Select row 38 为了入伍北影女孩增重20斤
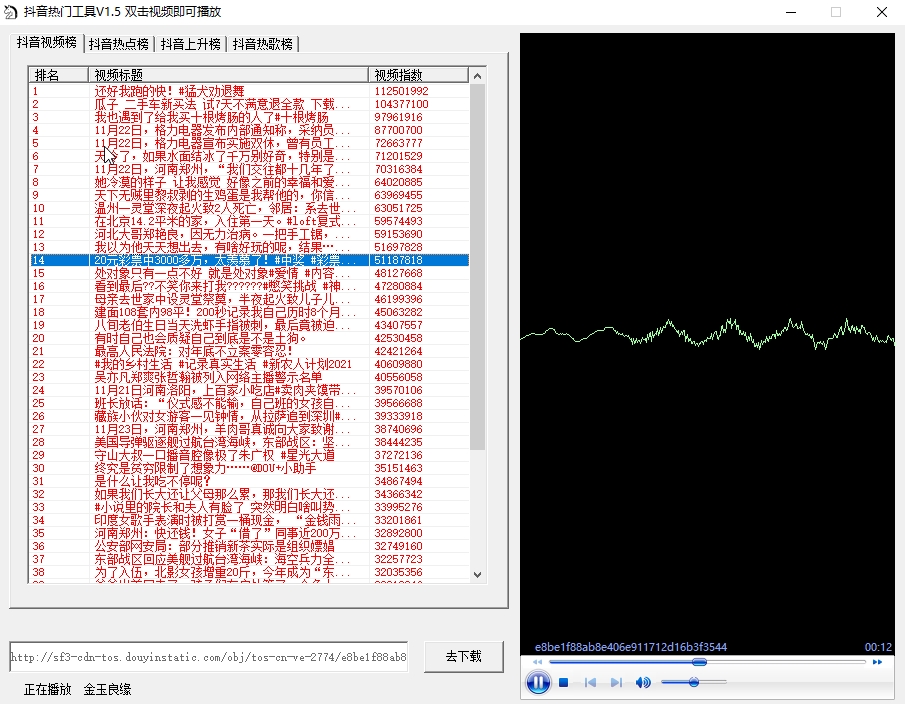Viewport: 905px width, 704px height. click(249, 572)
